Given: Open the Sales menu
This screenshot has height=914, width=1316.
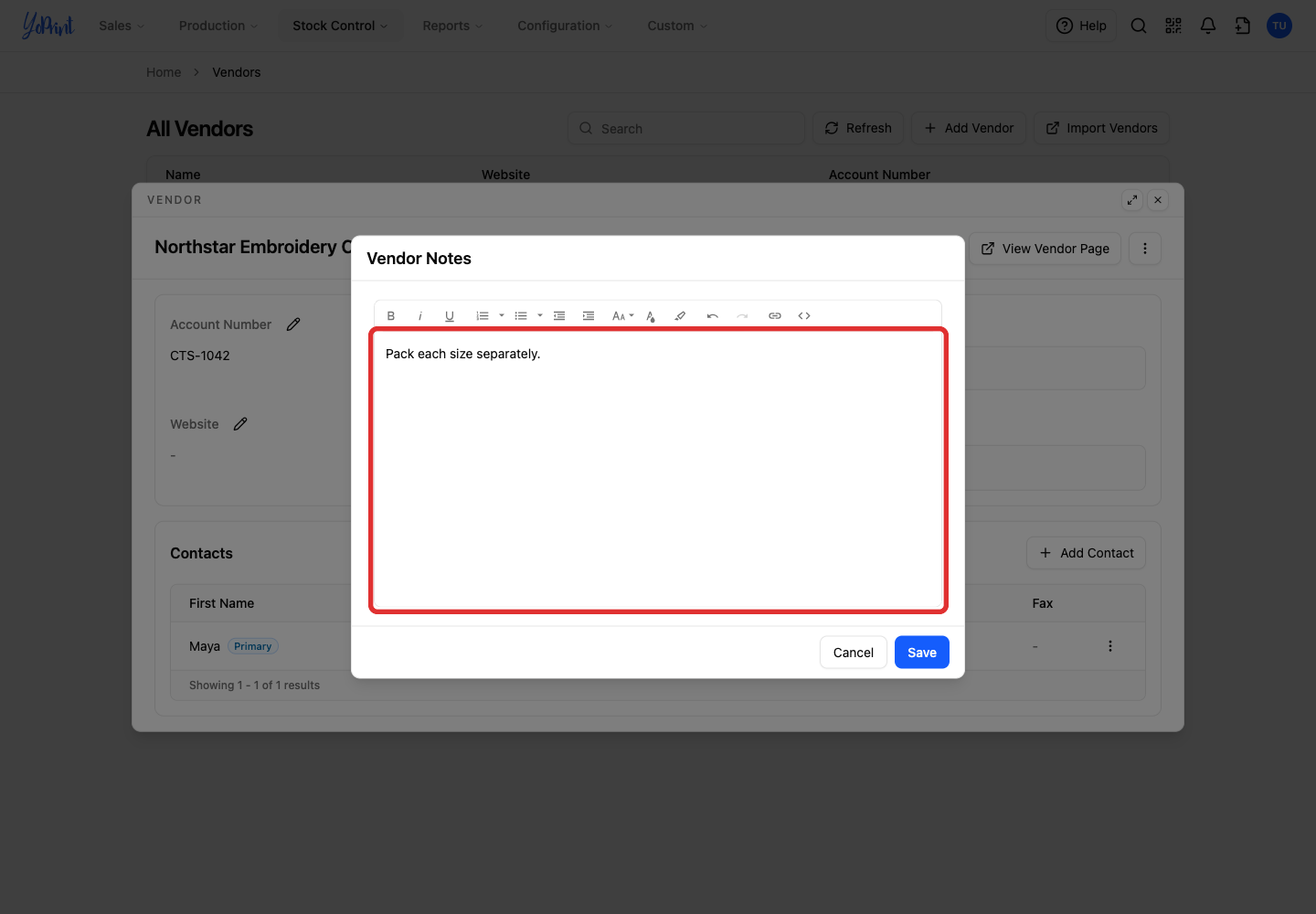Looking at the screenshot, I should pyautogui.click(x=122, y=26).
